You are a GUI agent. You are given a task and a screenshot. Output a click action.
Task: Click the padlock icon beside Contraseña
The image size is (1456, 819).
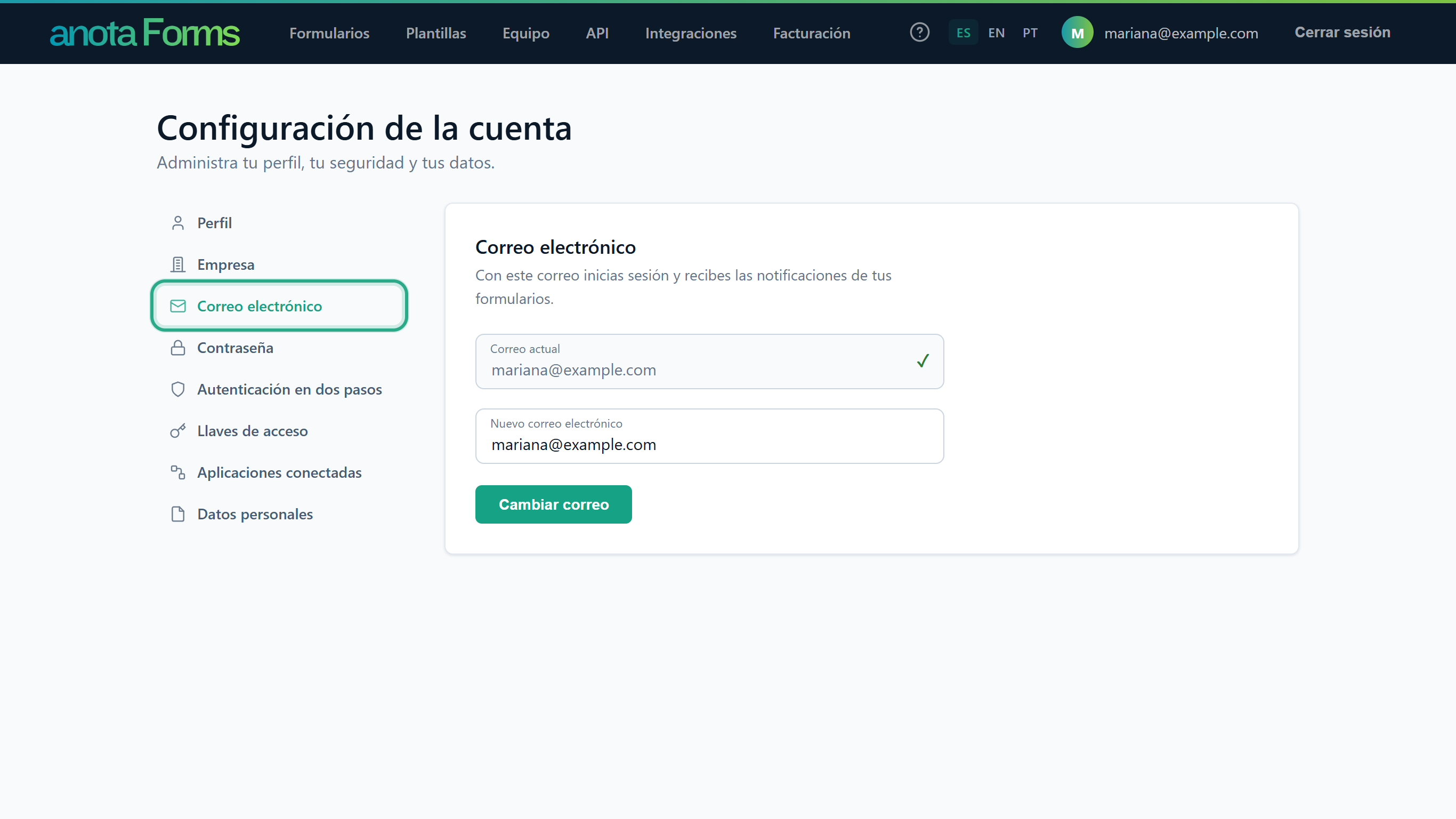coord(177,347)
